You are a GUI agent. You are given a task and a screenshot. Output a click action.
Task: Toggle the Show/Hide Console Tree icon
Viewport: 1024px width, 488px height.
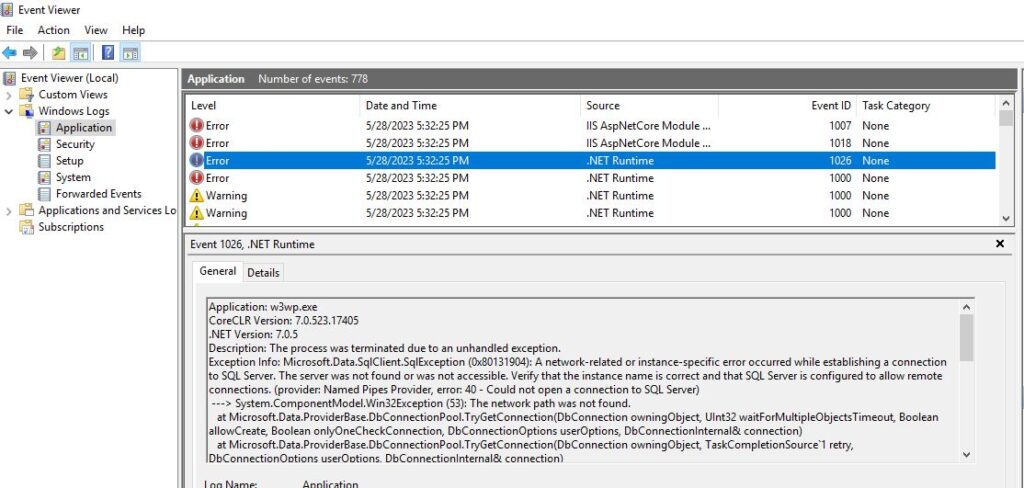[x=80, y=53]
